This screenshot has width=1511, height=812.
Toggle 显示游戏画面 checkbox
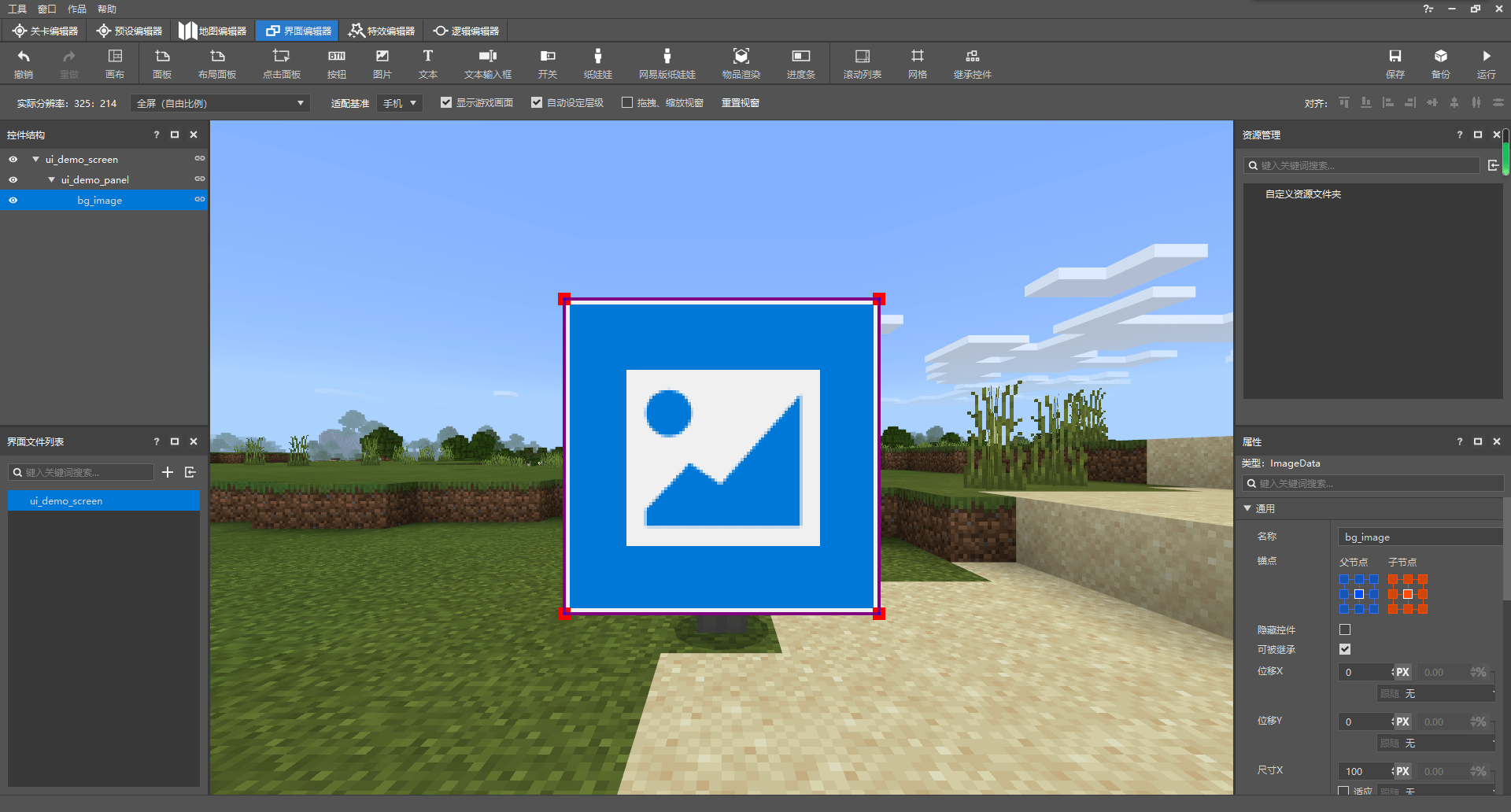446,102
